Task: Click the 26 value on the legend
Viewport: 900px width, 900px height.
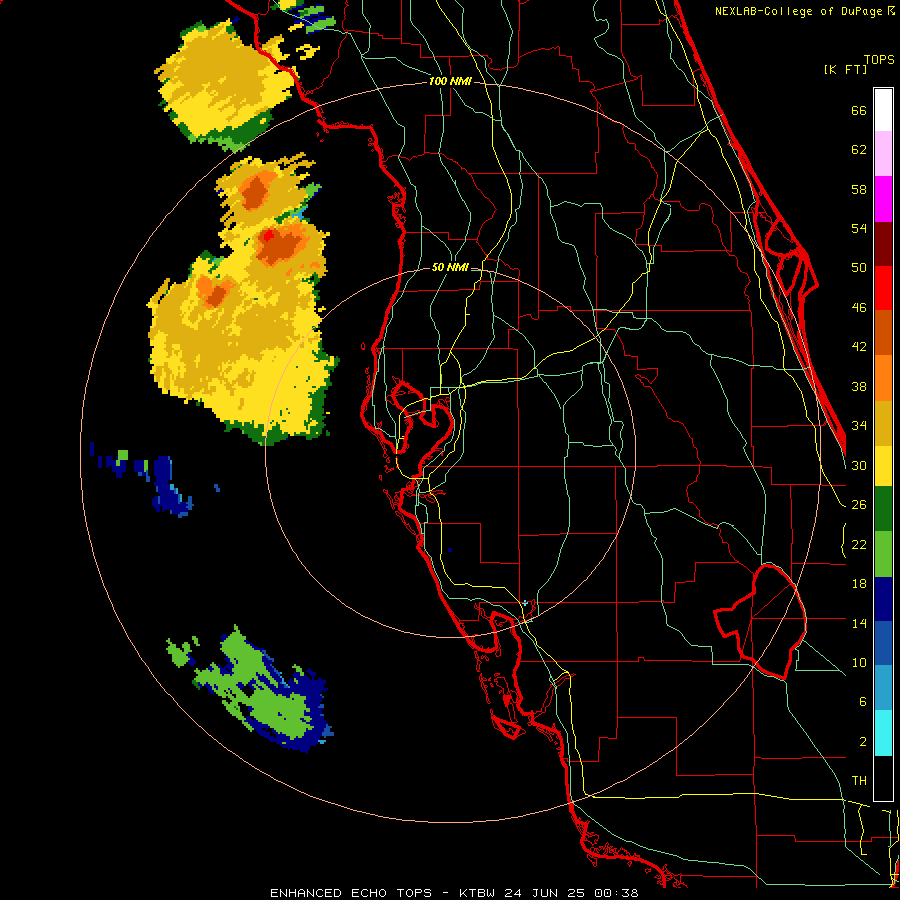Action: [x=859, y=505]
